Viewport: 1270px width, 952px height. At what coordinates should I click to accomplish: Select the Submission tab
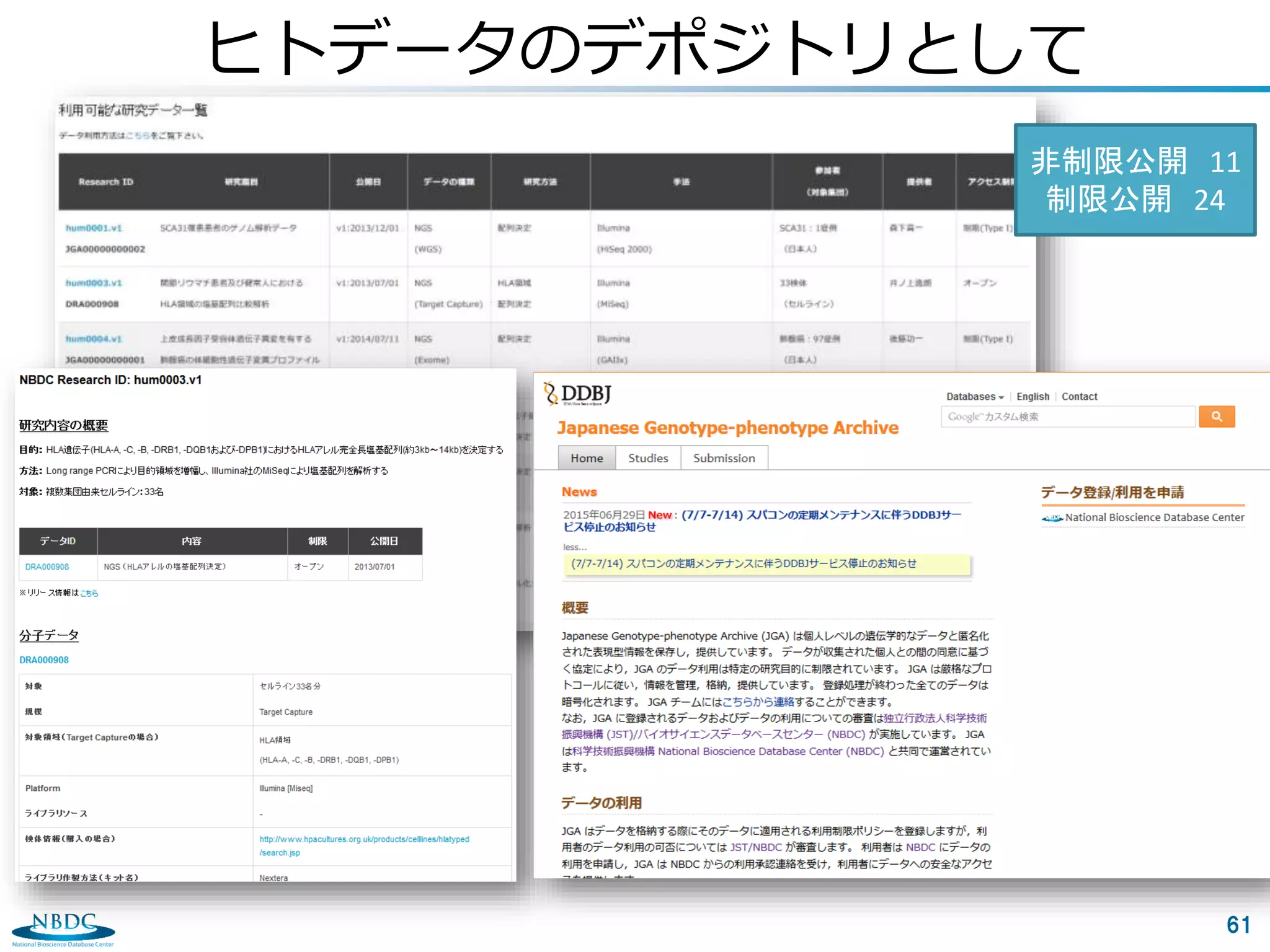(724, 458)
